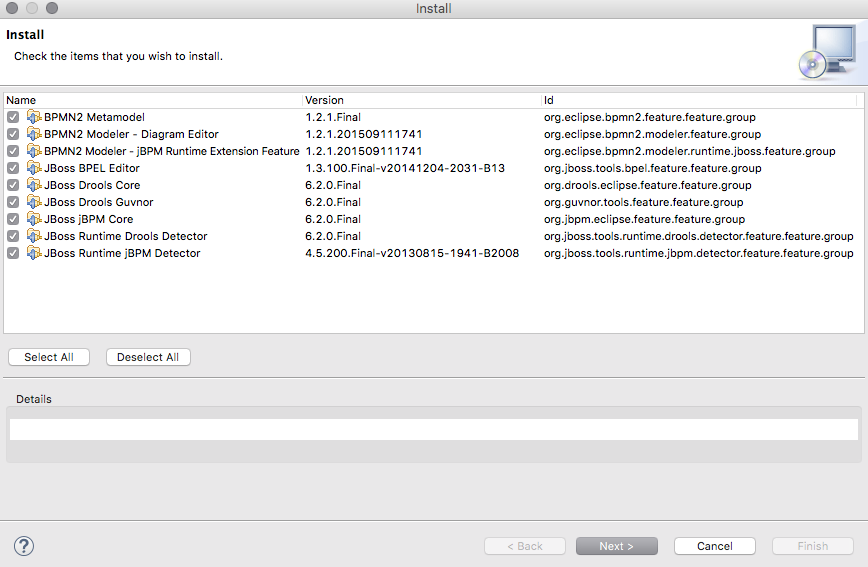Uncheck the JBoss Drools Guvnor checkbox
The image size is (868, 567).
(x=13, y=202)
